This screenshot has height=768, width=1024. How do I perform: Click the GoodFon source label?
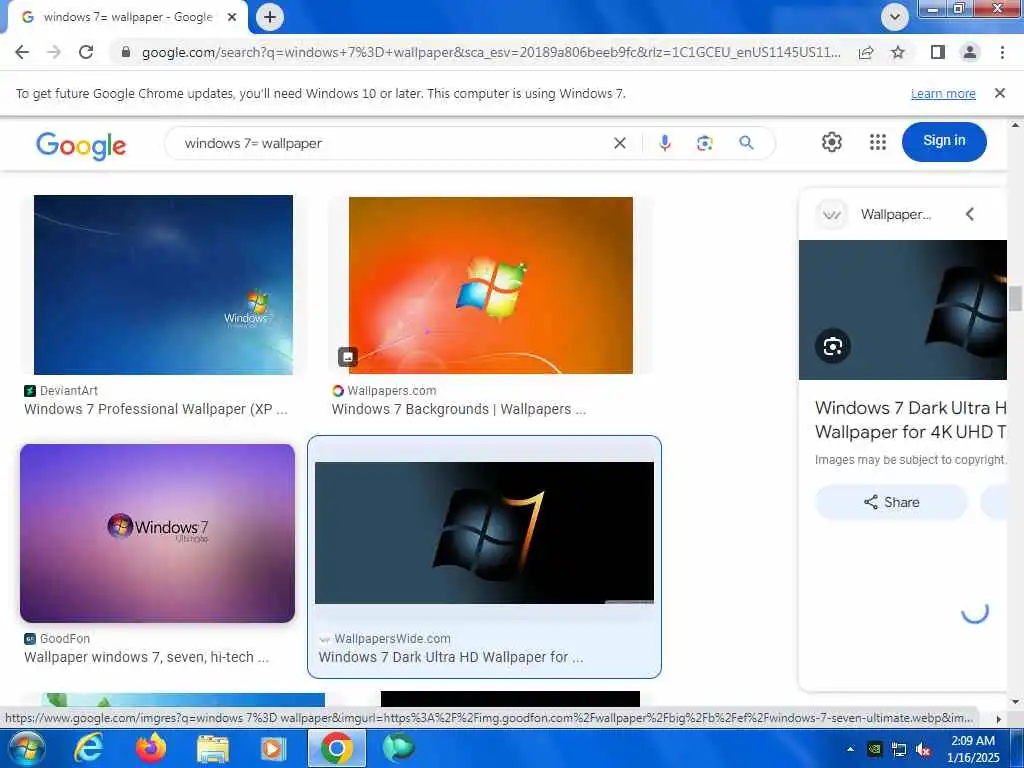[x=65, y=639]
